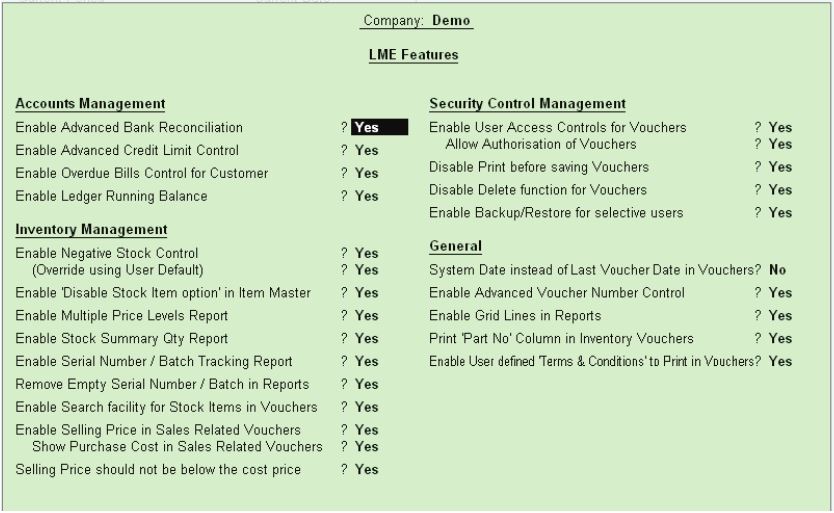Click the Company Demo title at top

417,21
